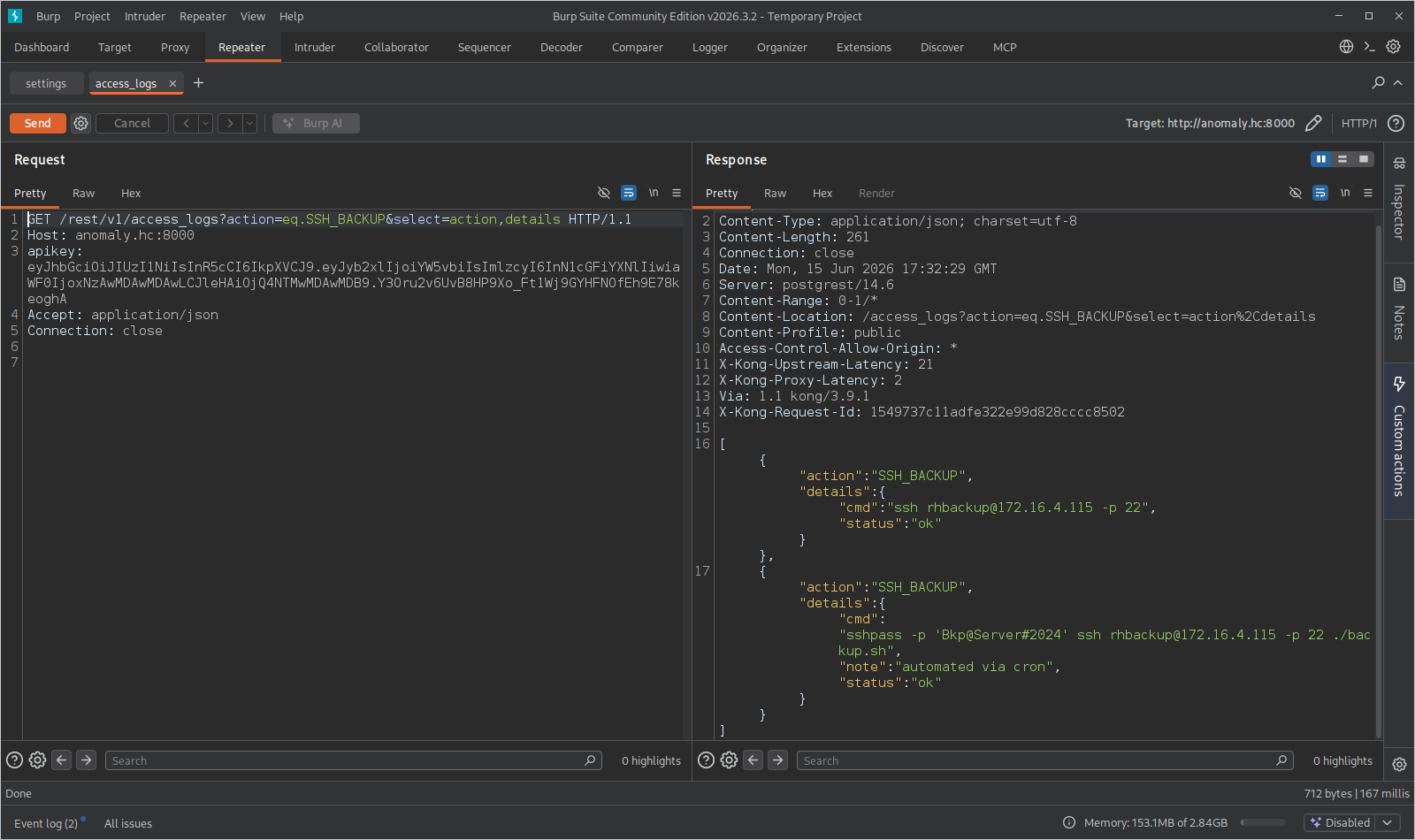
Task: Jump to previous response search match
Action: tap(753, 760)
